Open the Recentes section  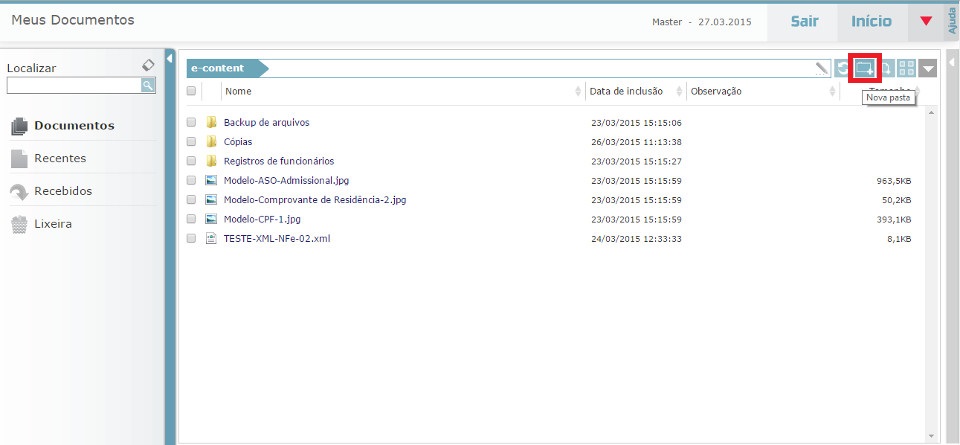point(60,158)
